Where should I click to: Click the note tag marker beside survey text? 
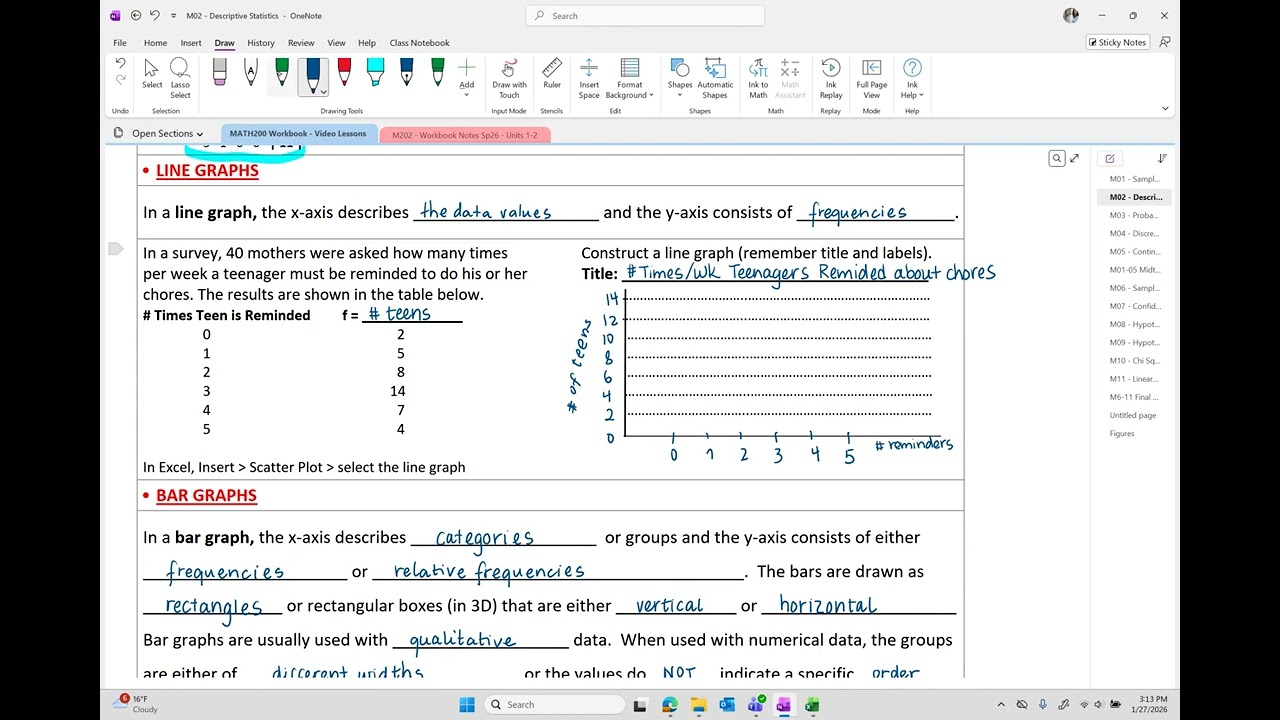tap(115, 249)
